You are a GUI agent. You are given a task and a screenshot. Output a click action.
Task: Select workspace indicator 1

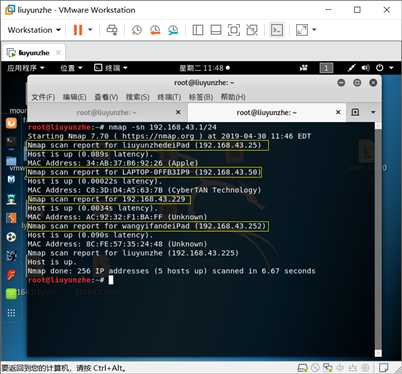(326, 68)
